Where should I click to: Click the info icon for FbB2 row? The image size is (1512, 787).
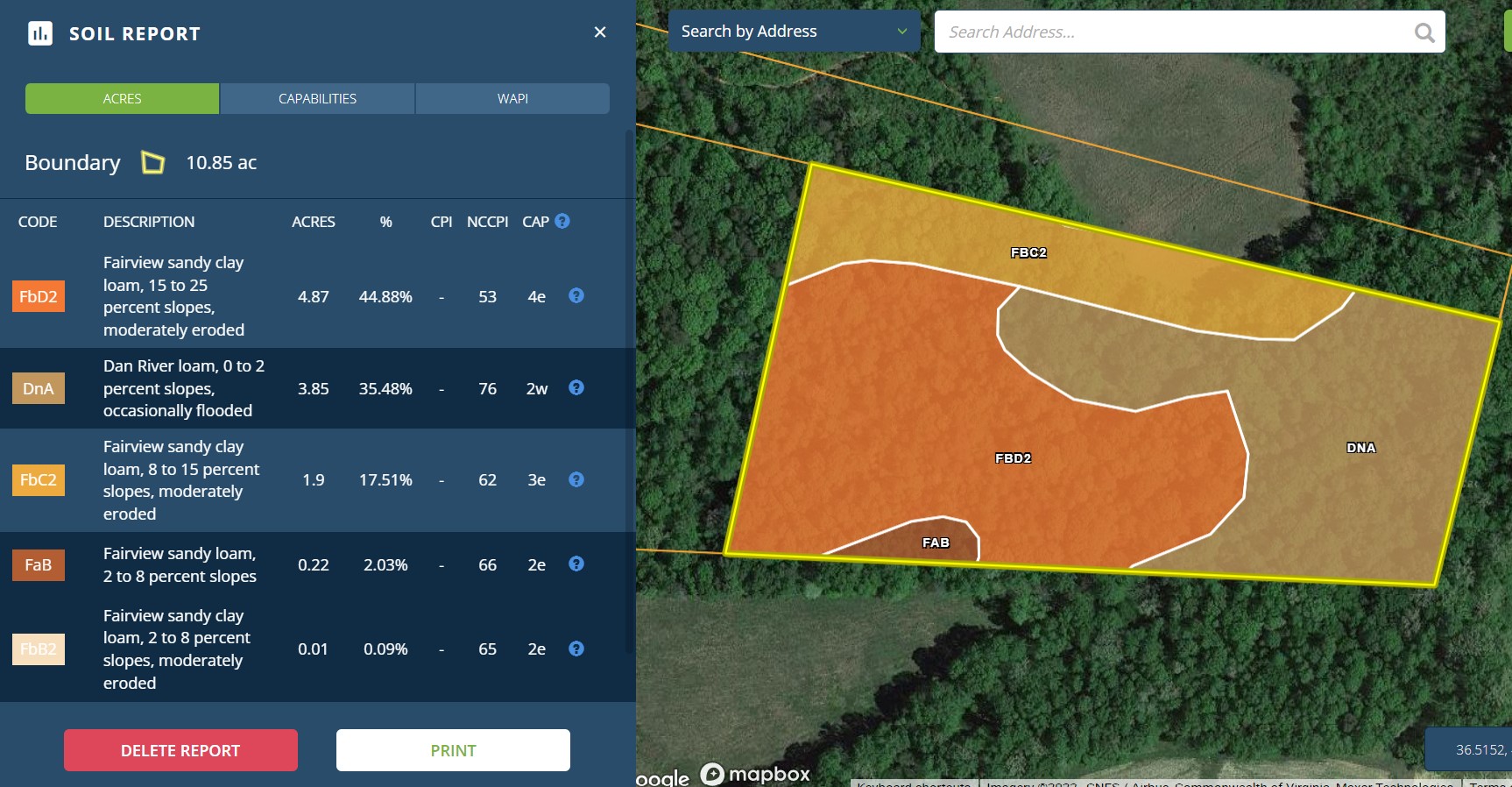coord(576,649)
